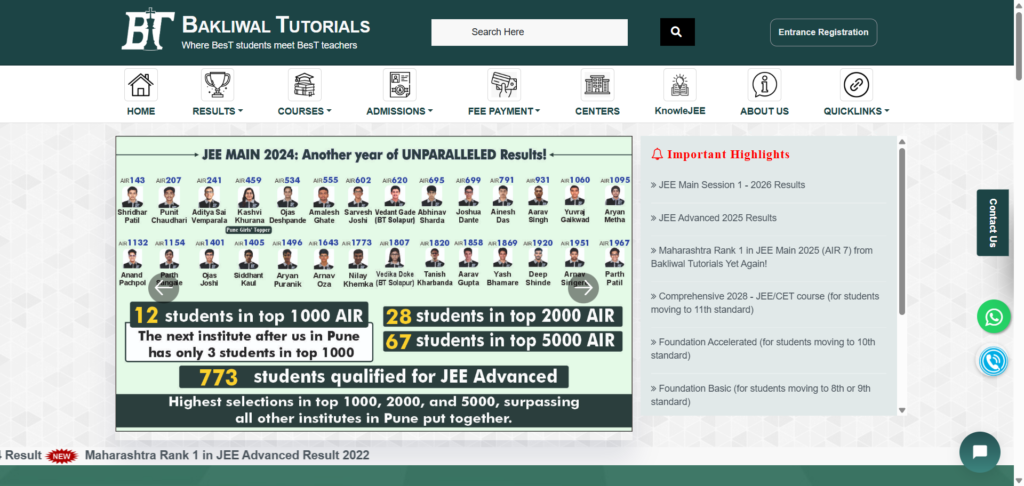Viewport: 1024px width, 486px height.
Task: Open the KnowleJEE menu item
Action: point(680,110)
